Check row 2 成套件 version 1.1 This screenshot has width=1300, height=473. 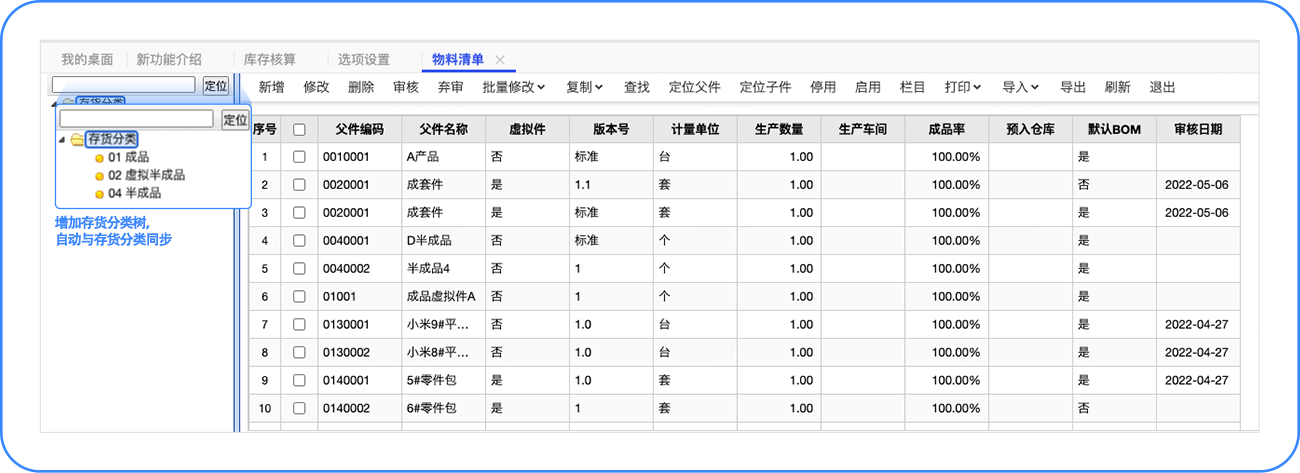click(x=299, y=185)
